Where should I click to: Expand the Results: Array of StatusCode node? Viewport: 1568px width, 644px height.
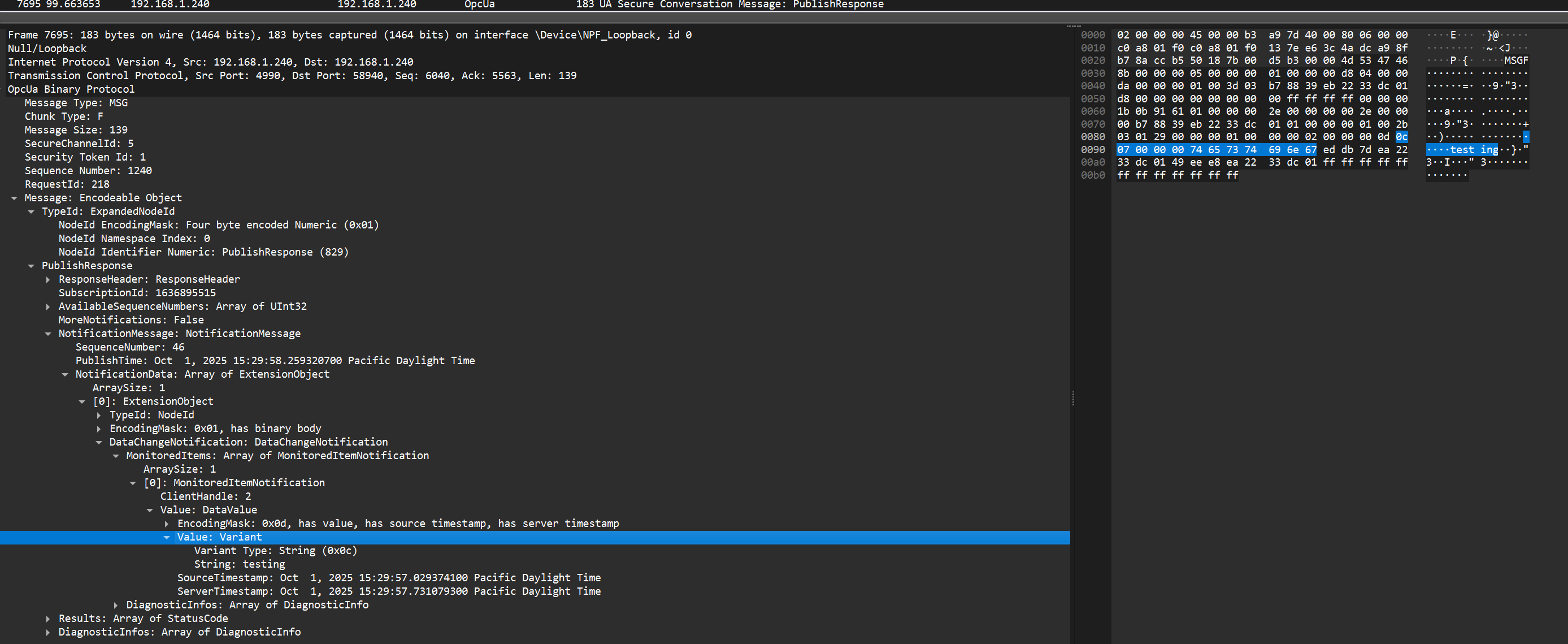click(x=48, y=619)
